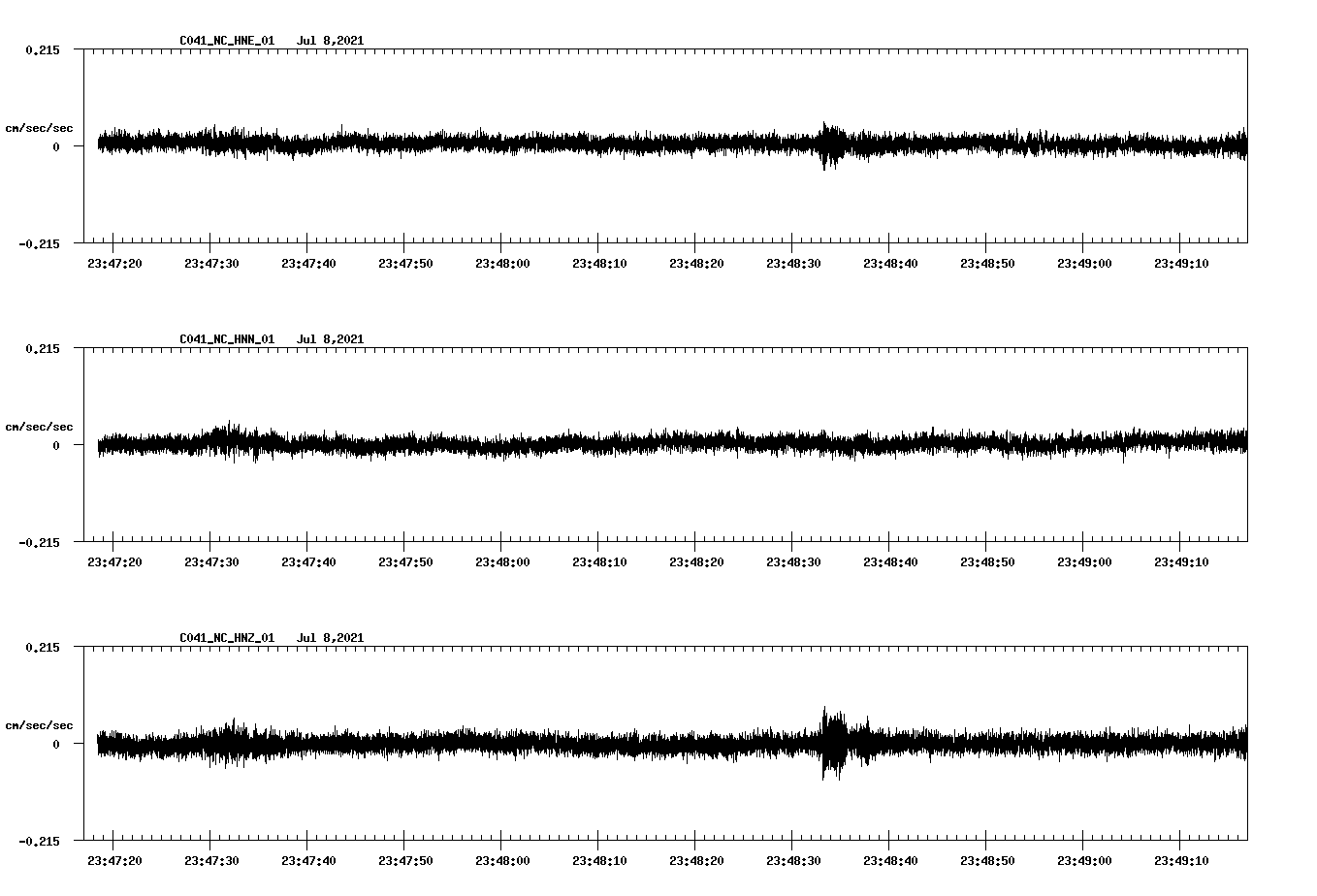Click 23:47:50 time label on HNZ plot

pyautogui.click(x=405, y=861)
